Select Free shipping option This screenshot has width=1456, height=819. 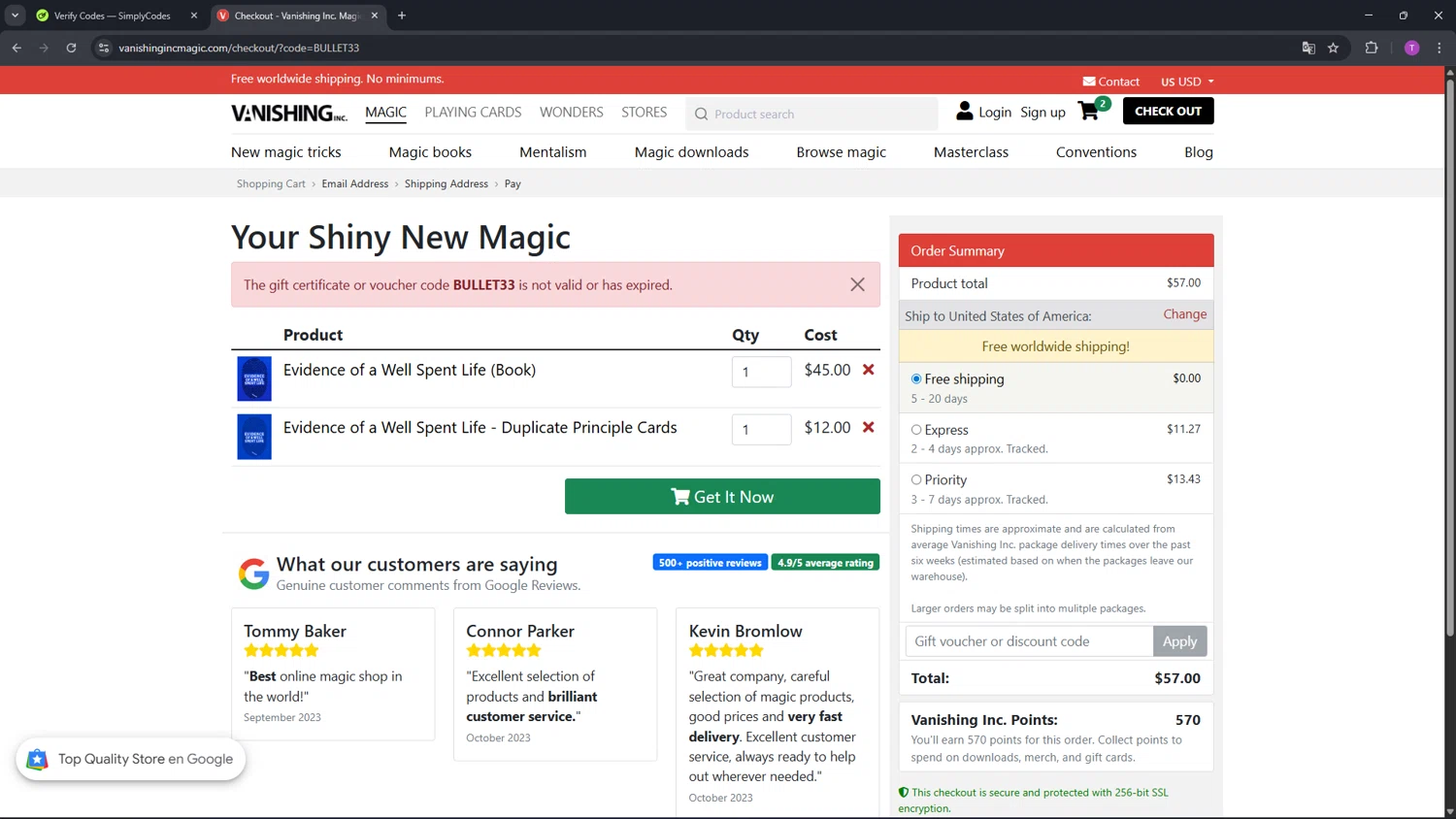[916, 378]
